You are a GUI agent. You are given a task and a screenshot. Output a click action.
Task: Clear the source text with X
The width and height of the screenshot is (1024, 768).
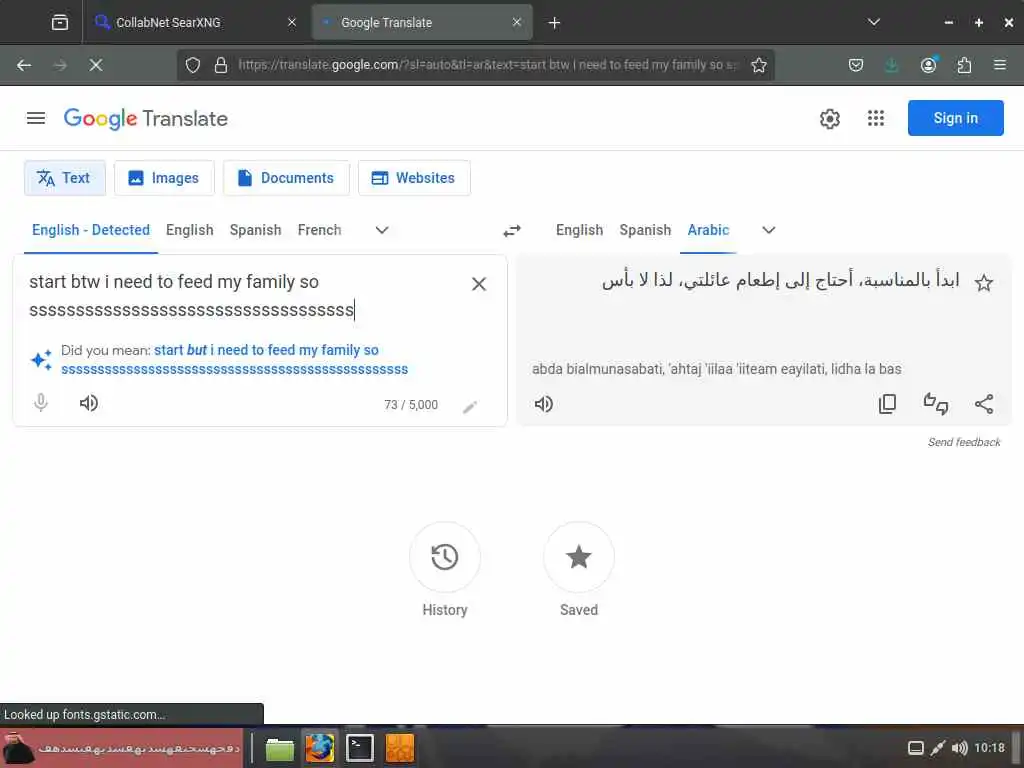pyautogui.click(x=479, y=284)
